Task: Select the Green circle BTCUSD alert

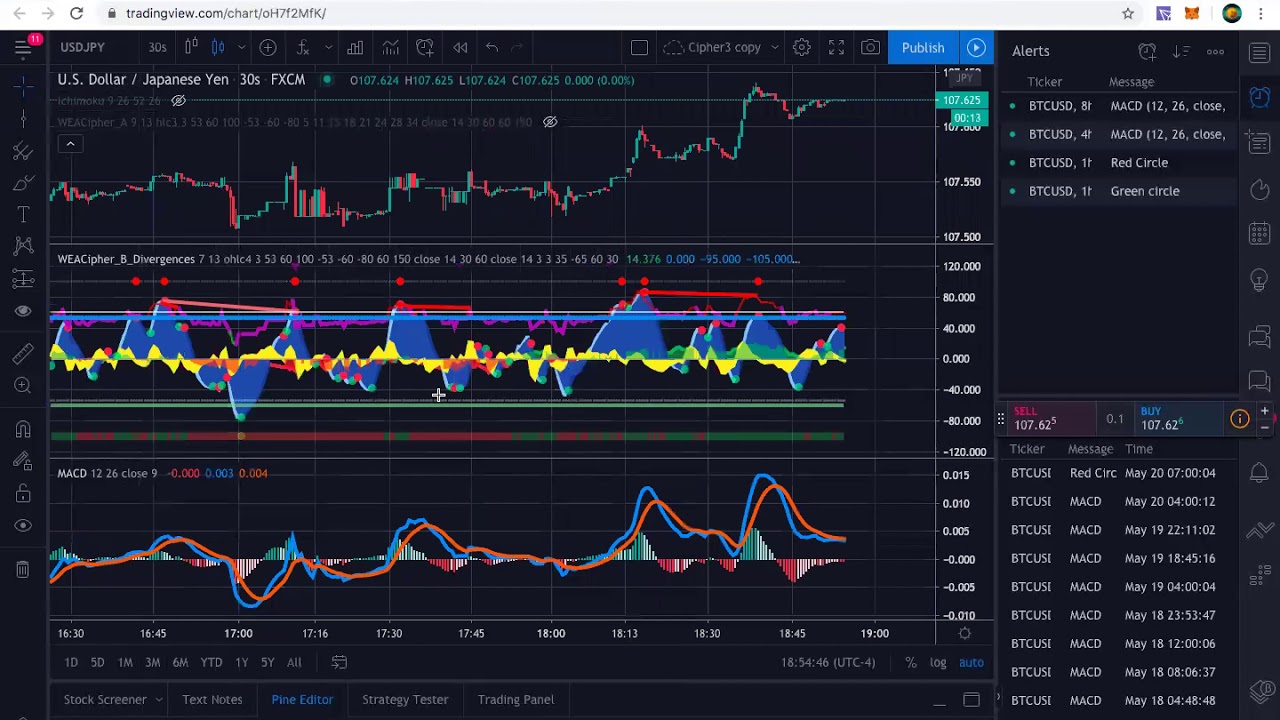Action: click(x=1119, y=191)
